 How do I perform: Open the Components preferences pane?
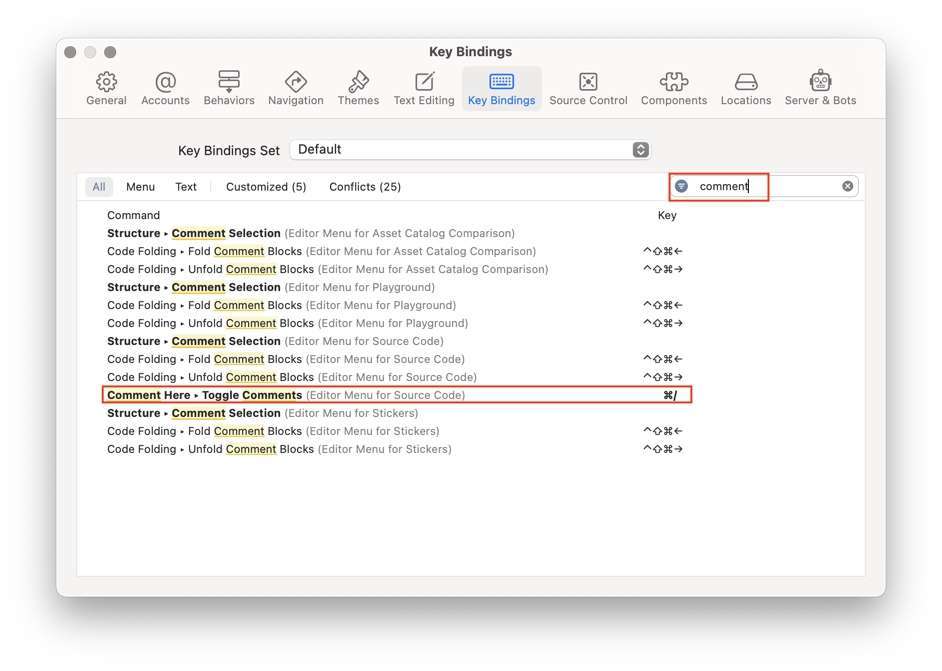pos(674,88)
